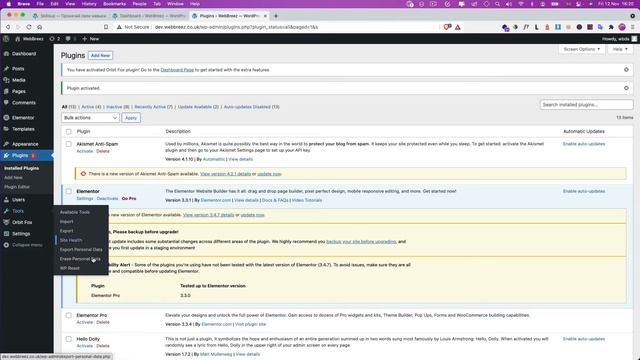Click the Brave Shields icon
This screenshot has height=360, width=640.
[447, 27]
